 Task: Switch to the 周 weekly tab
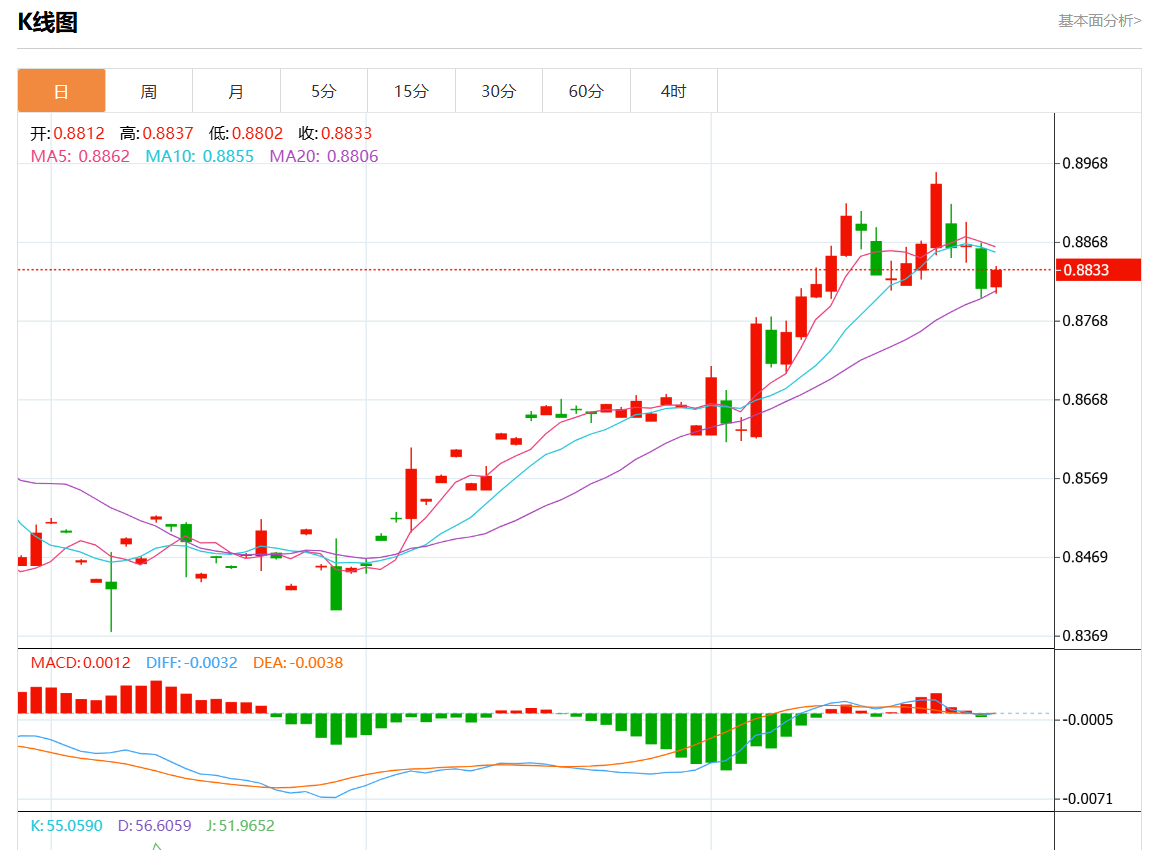(149, 91)
